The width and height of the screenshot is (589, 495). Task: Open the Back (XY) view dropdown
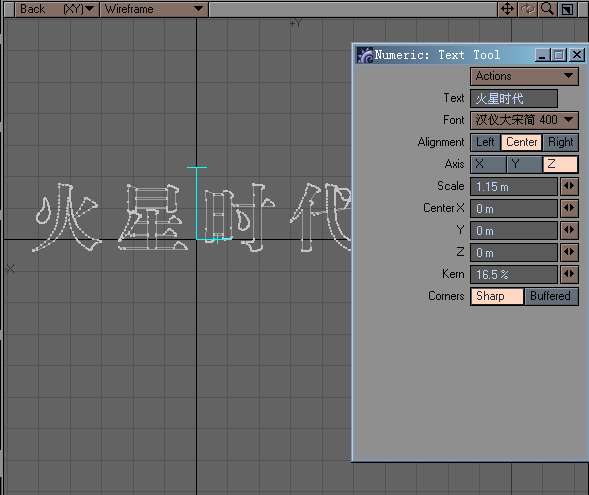56,9
